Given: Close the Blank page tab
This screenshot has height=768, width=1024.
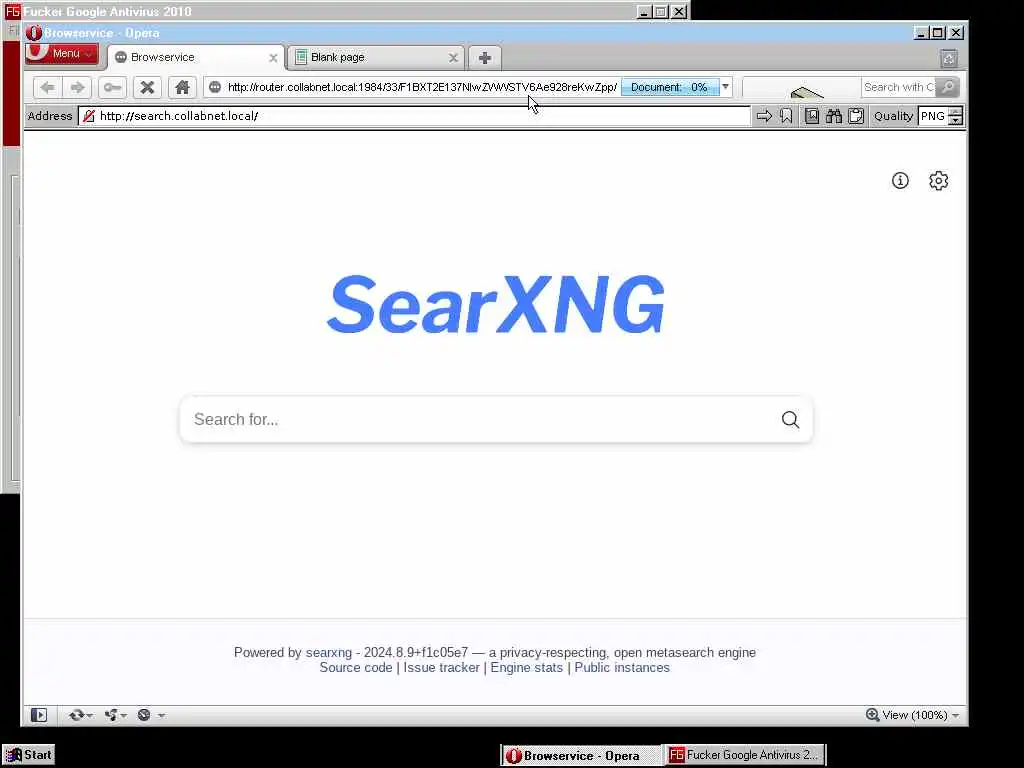Looking at the screenshot, I should click(453, 58).
